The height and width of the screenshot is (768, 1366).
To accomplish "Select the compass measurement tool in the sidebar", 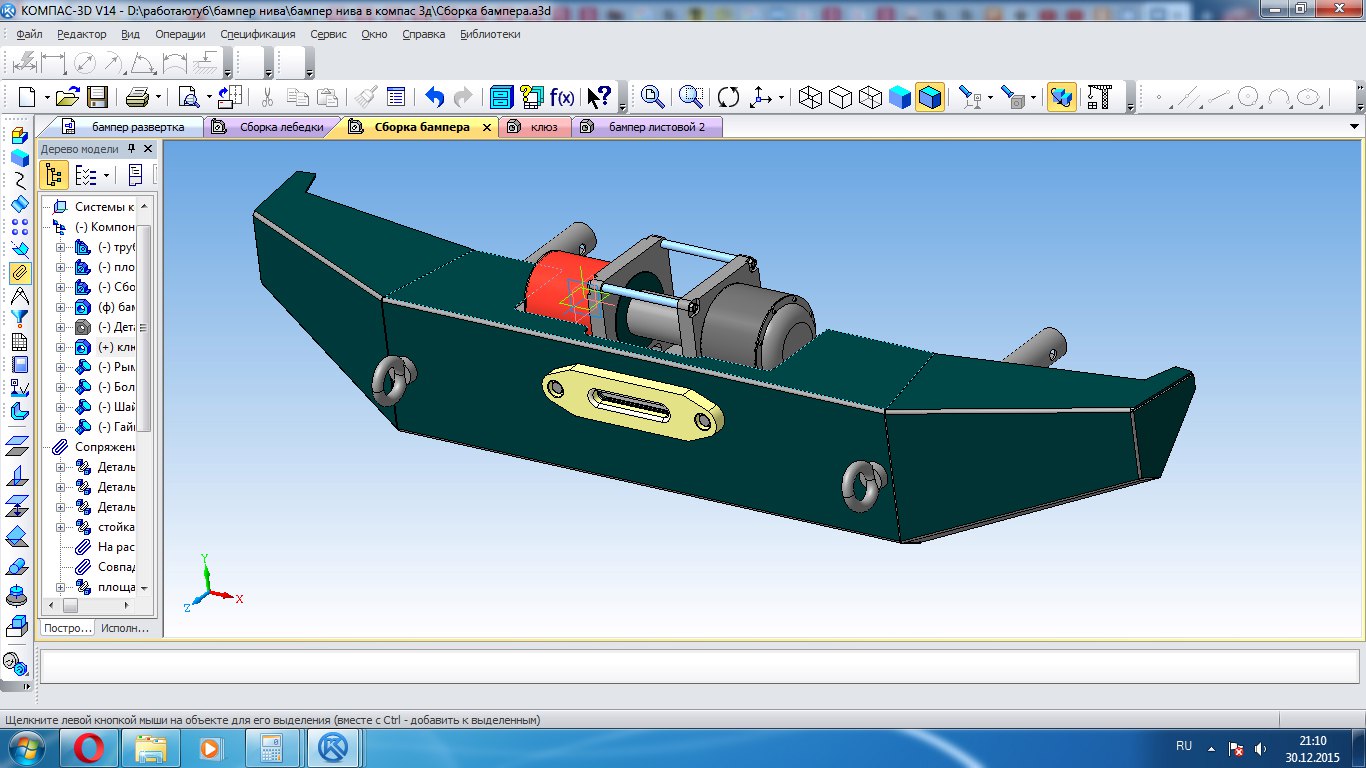I will (x=19, y=296).
